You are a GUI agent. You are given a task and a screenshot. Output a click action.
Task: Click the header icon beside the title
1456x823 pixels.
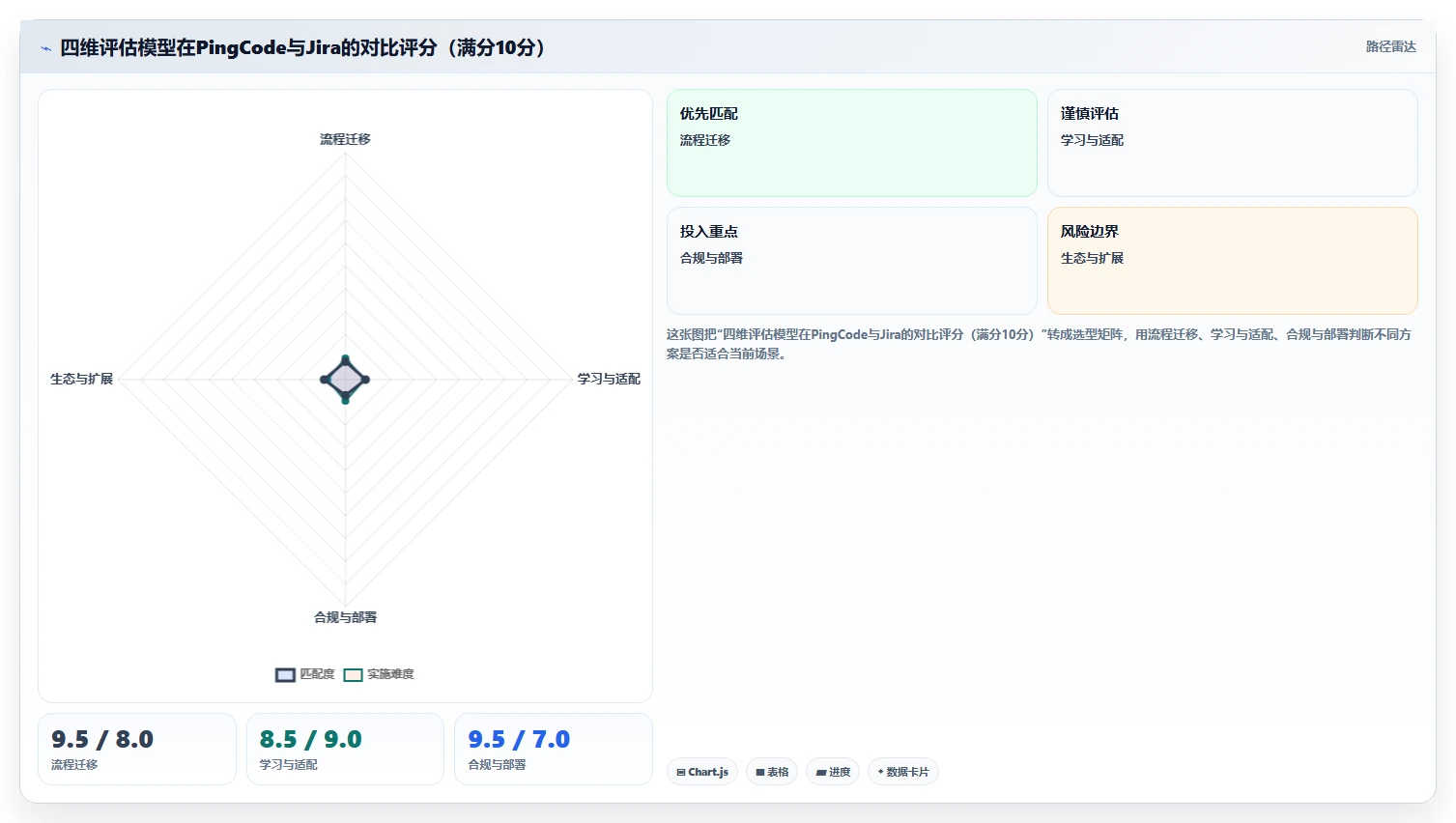click(45, 48)
